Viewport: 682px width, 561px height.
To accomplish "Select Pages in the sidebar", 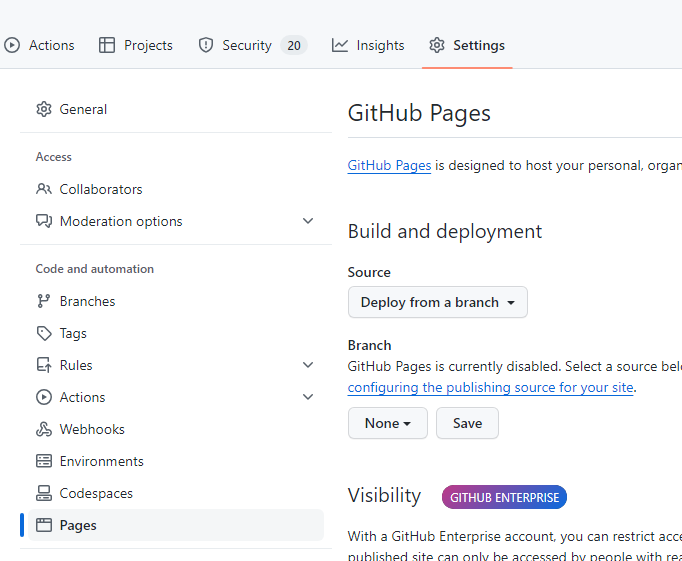I will coord(176,525).
